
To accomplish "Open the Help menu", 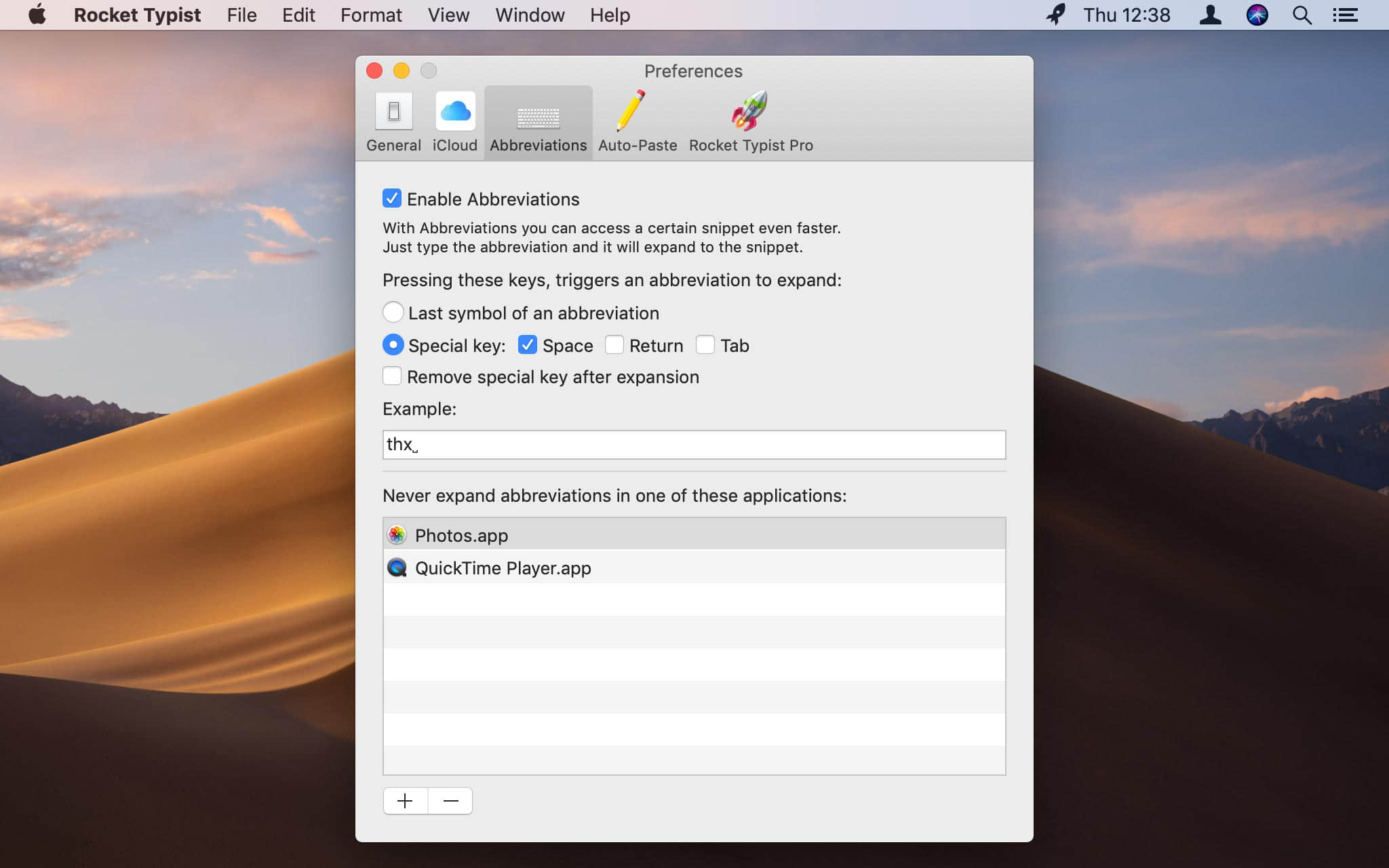I will click(x=610, y=15).
